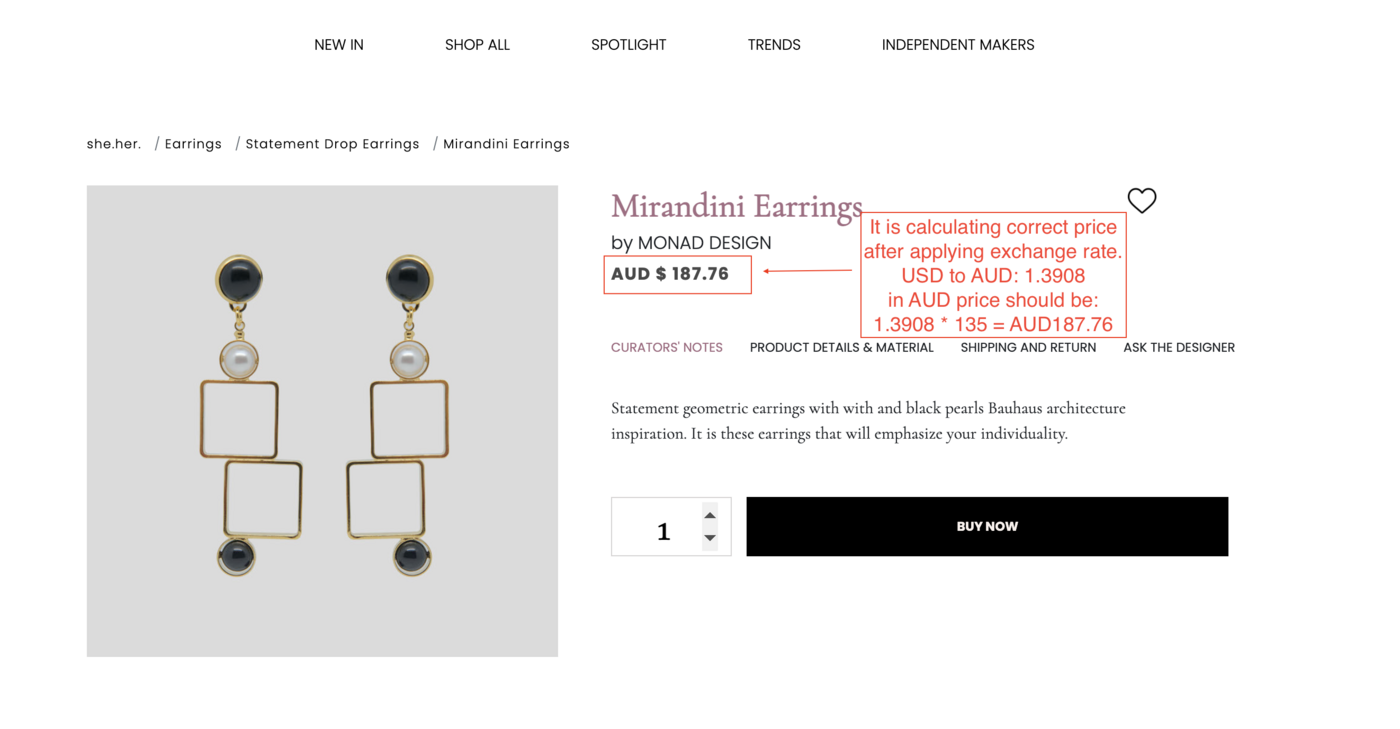1400x729 pixels.
Task: Switch to Shipping and Return tab
Action: [1028, 348]
